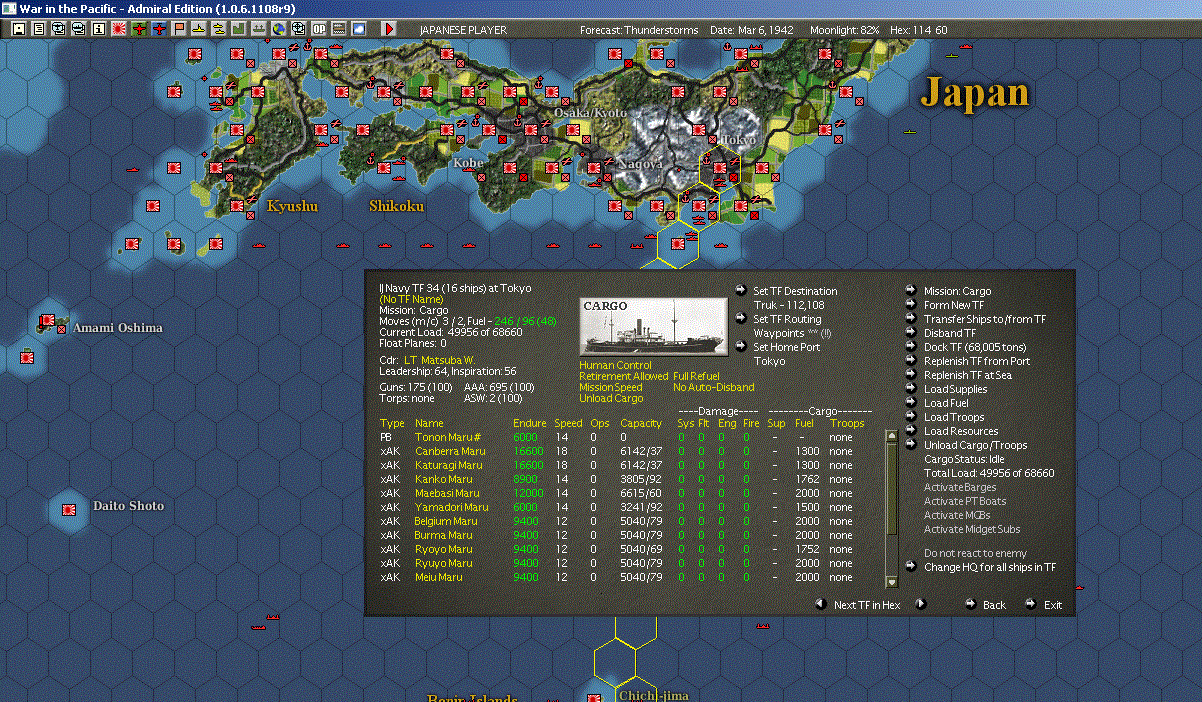Click the globe toolbar icon
This screenshot has width=1202, height=702.
(x=278, y=29)
